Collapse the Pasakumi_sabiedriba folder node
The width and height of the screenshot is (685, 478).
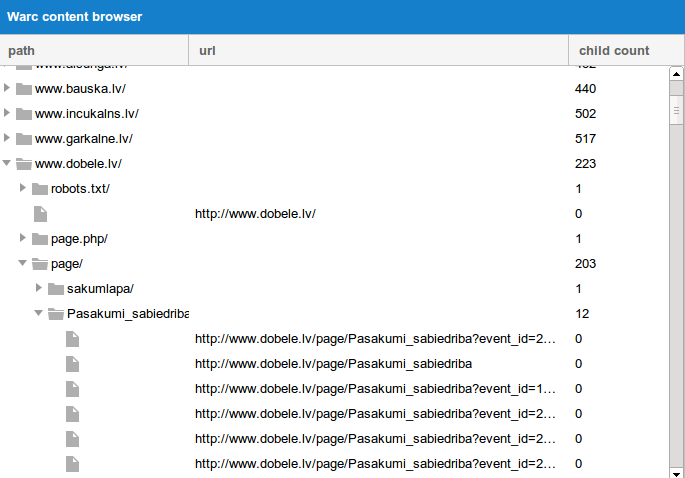[38, 313]
